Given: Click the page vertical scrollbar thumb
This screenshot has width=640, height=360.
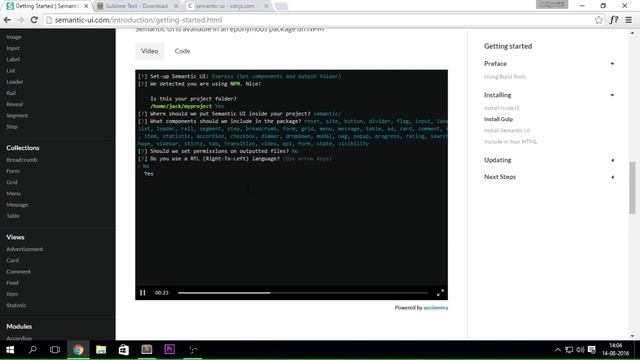Looking at the screenshot, I should 632,187.
